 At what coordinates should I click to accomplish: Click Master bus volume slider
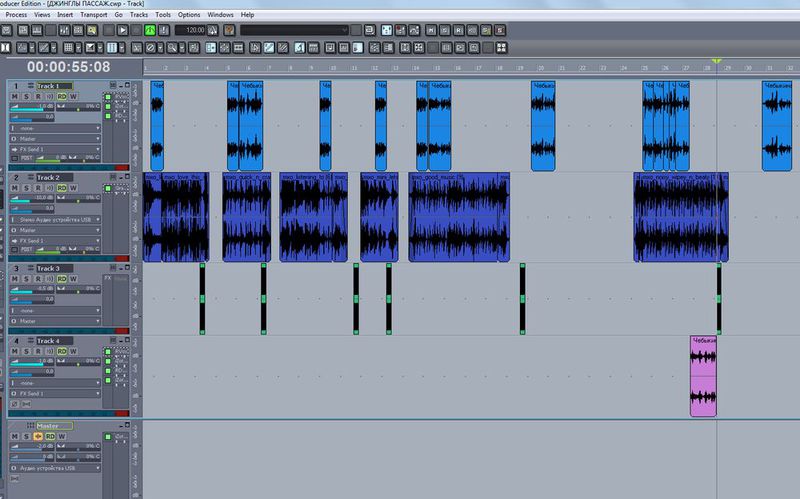tap(32, 446)
